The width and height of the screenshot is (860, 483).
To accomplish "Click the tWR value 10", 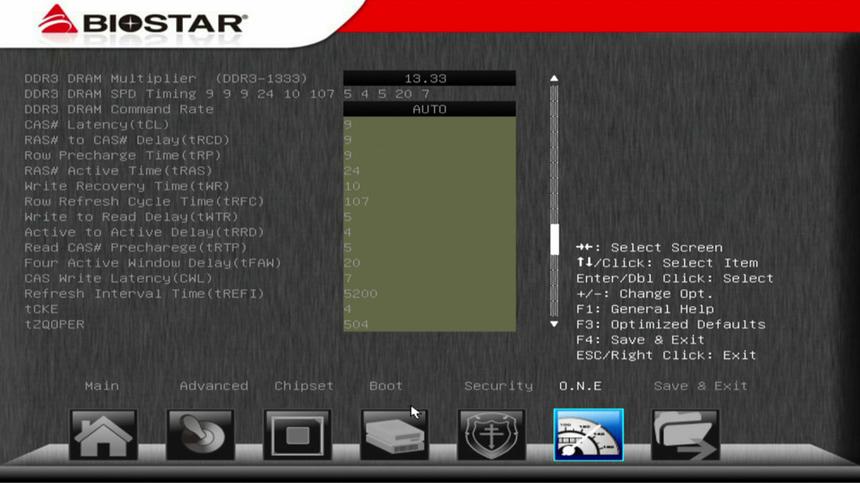I will [352, 186].
